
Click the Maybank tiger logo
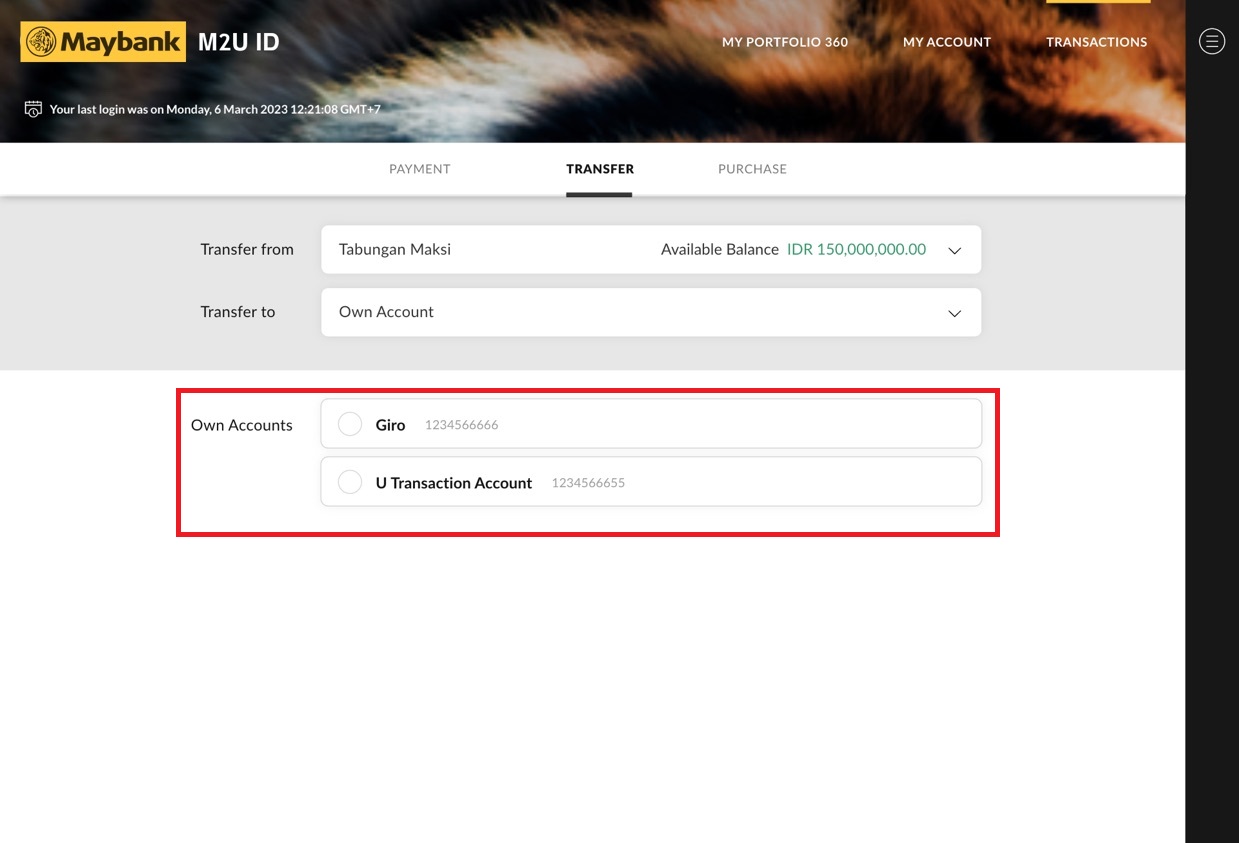pyautogui.click(x=41, y=42)
